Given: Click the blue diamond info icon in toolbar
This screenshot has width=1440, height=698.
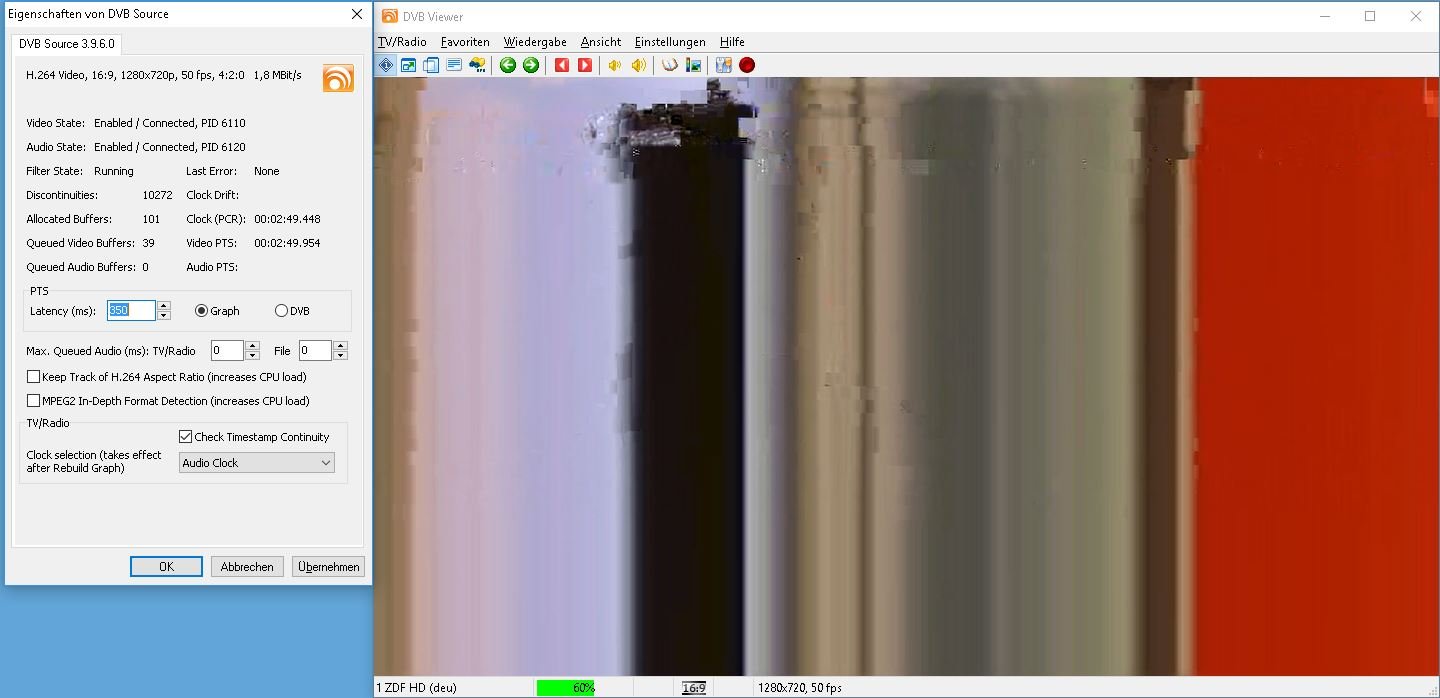Looking at the screenshot, I should click(x=386, y=65).
